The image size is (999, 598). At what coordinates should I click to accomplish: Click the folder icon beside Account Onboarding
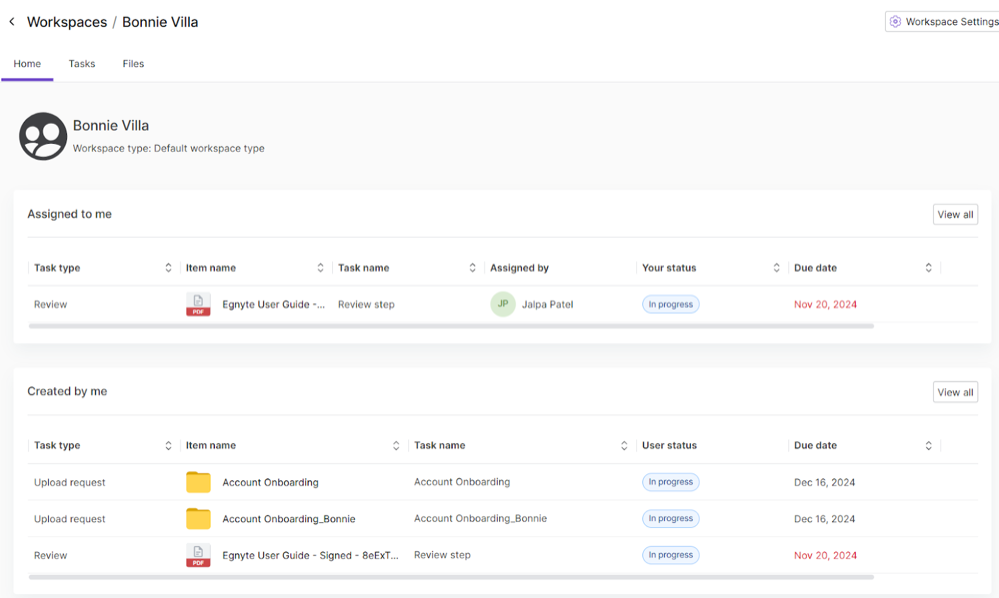pyautogui.click(x=197, y=482)
